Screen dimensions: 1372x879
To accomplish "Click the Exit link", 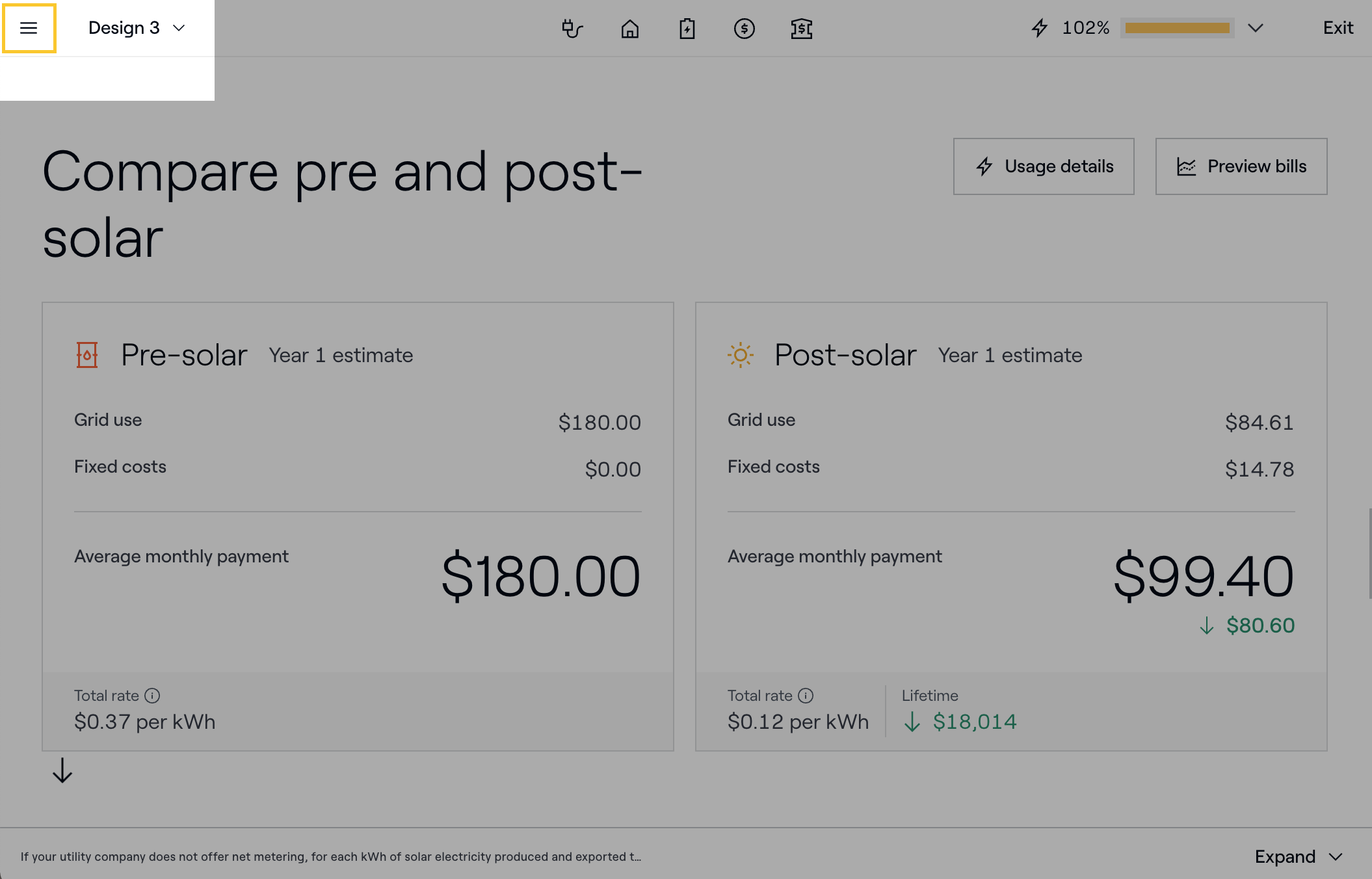I will (1338, 28).
